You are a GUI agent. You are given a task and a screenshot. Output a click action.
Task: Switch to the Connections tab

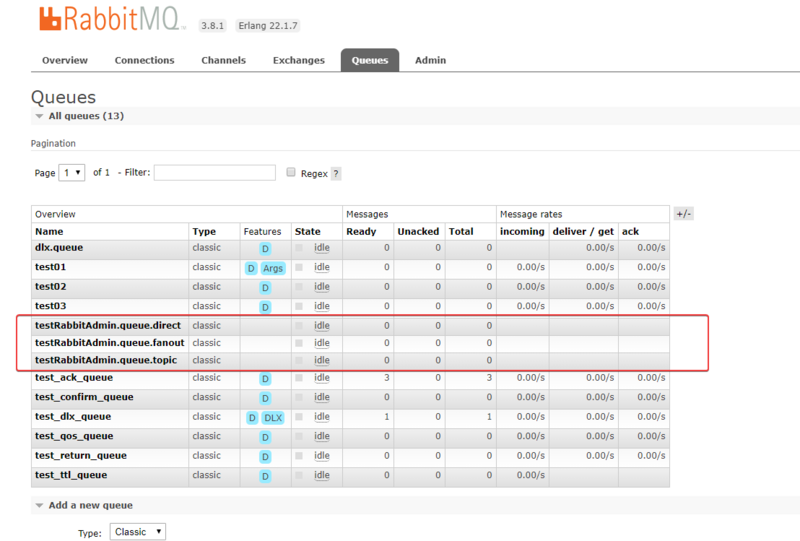(x=144, y=60)
